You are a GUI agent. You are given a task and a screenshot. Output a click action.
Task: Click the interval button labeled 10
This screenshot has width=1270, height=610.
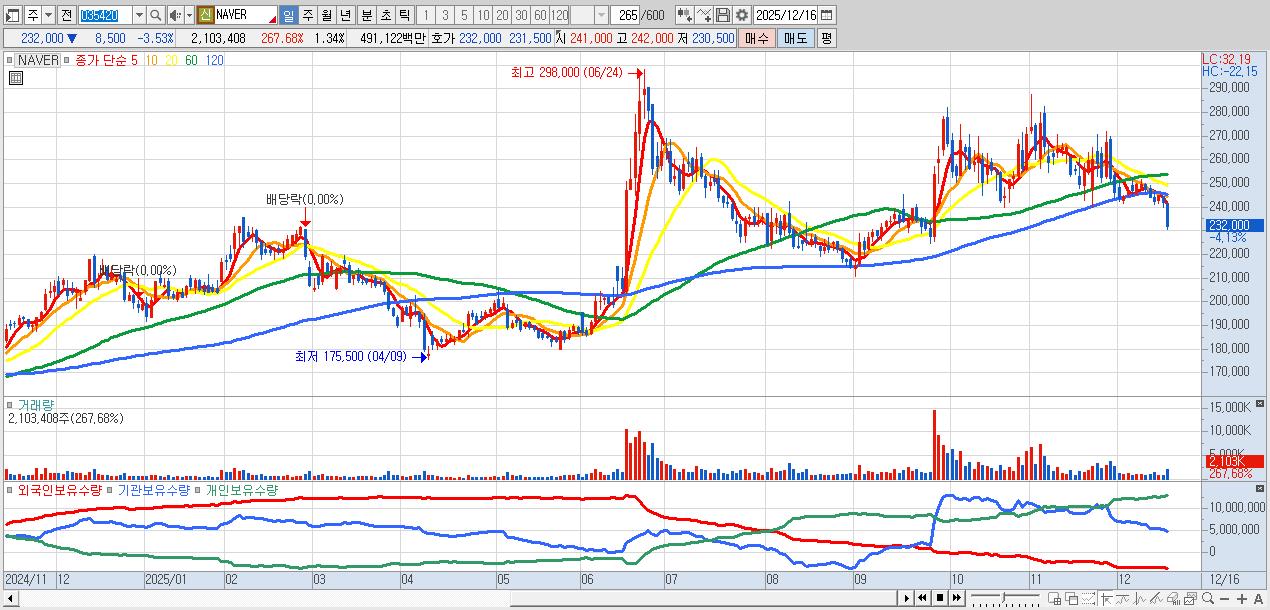(483, 16)
